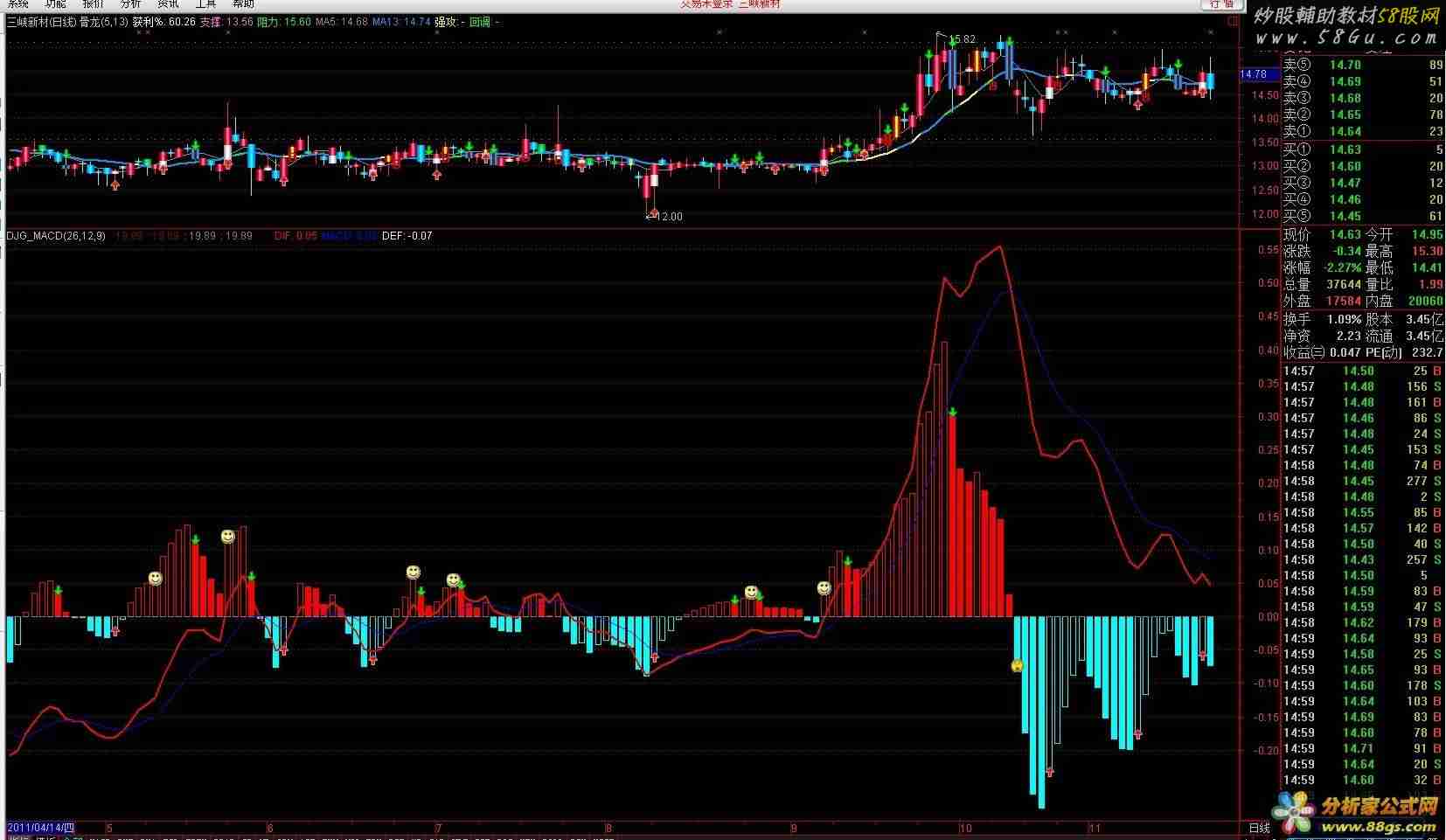Click the 12.00 low price label on chart
This screenshot has width=1446, height=840.
(669, 217)
